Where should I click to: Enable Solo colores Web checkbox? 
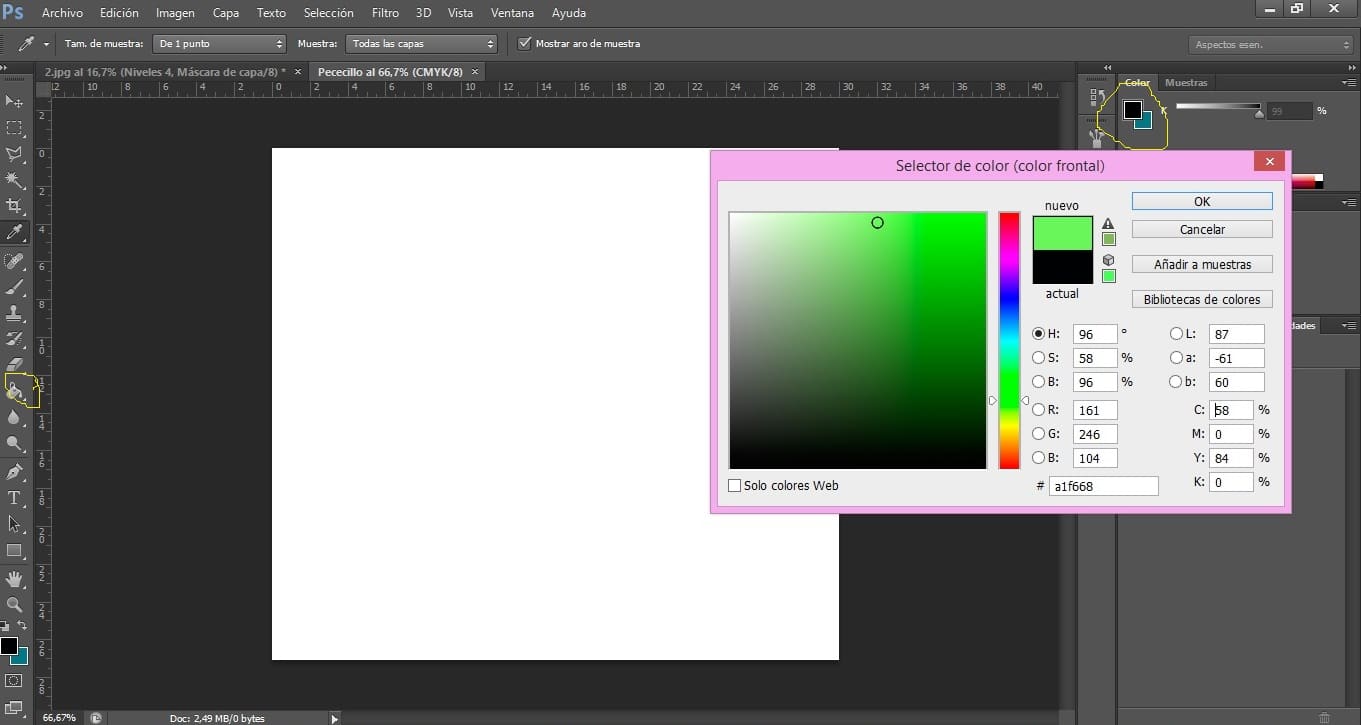[735, 486]
